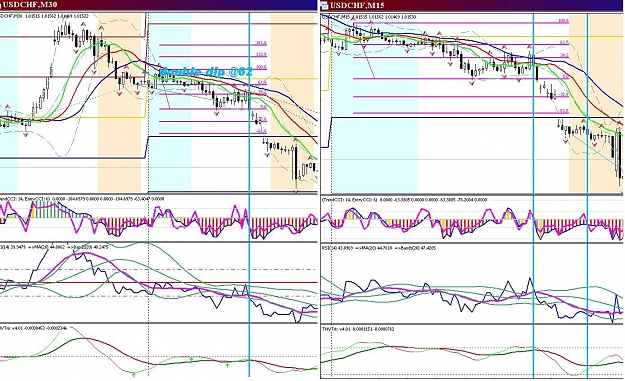Click the THVTrix indicator label in M30 window
Image resolution: width=625 pixels, height=381 pixels.
33,328
